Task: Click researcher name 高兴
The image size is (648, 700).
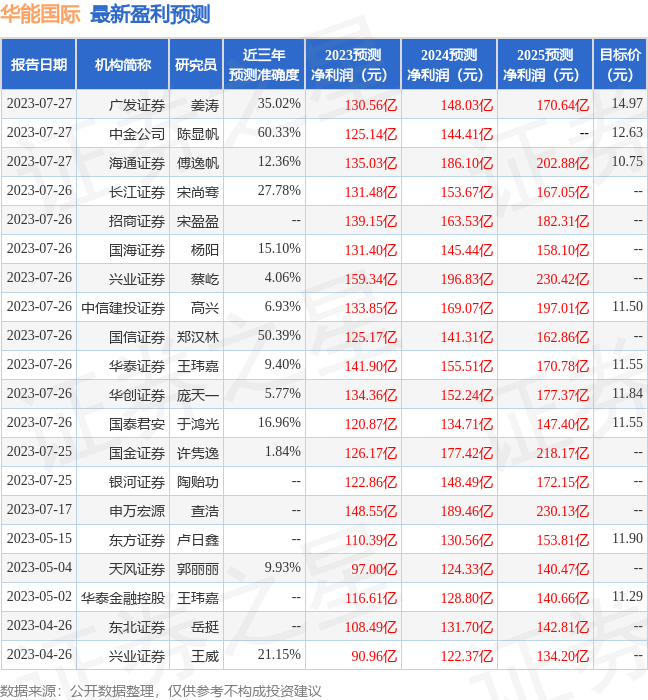Action: coord(205,308)
